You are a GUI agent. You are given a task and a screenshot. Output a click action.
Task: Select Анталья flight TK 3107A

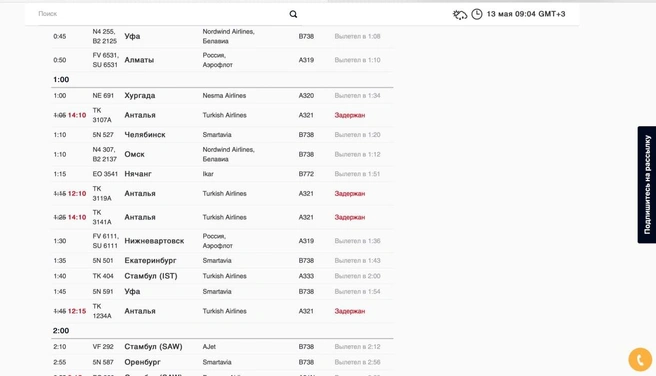(x=222, y=115)
